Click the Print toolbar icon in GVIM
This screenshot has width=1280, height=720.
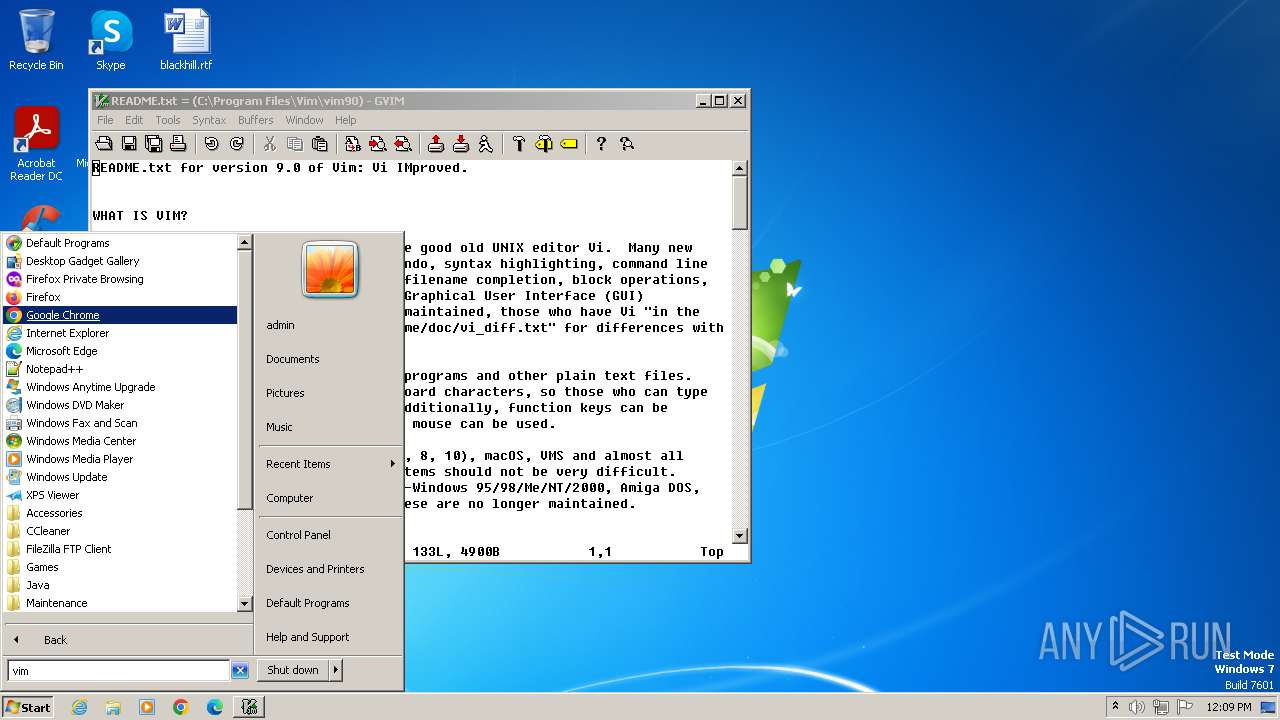pyautogui.click(x=178, y=144)
